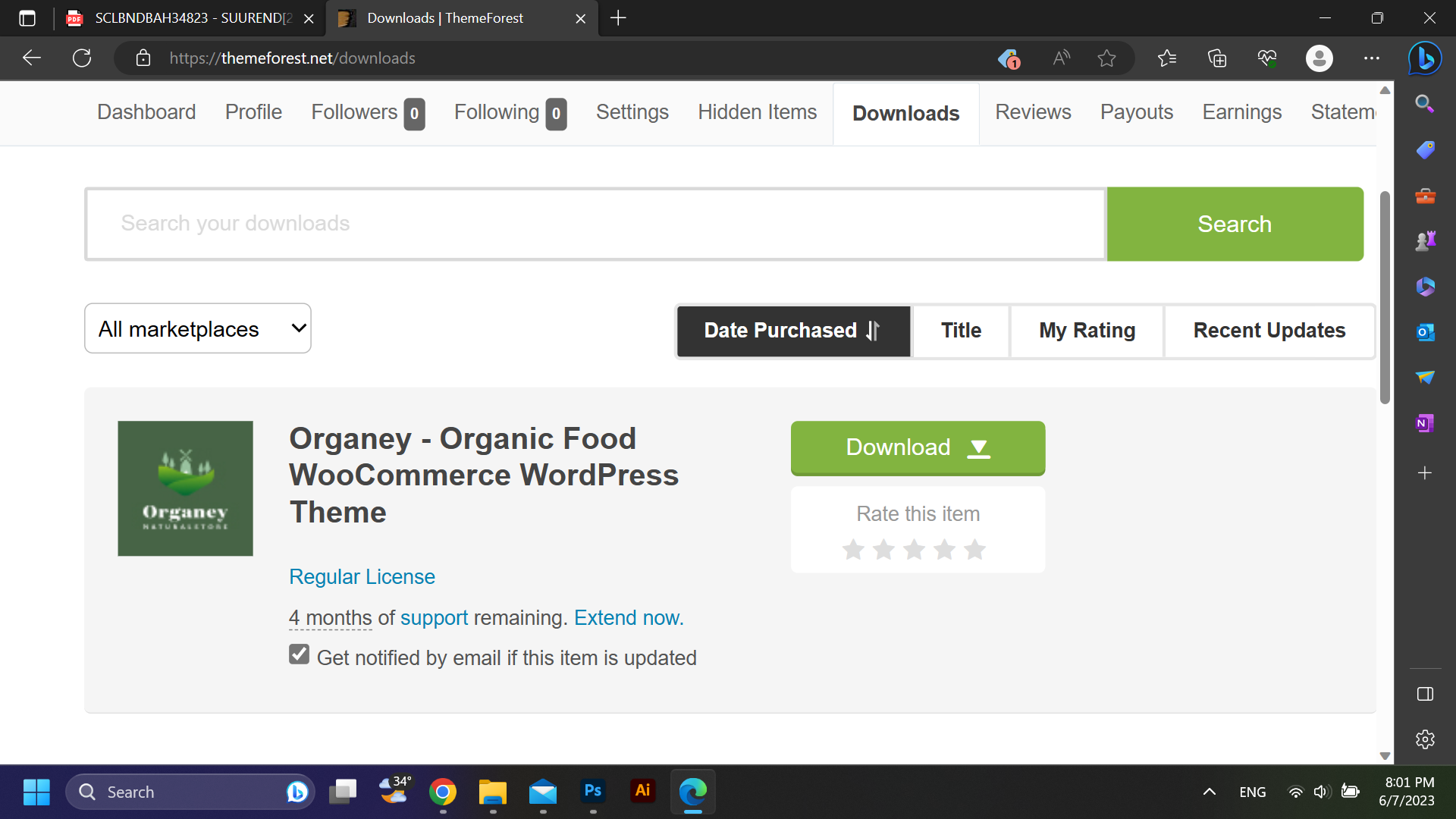Open the Followers tab
This screenshot has width=1456, height=819.
coord(368,113)
